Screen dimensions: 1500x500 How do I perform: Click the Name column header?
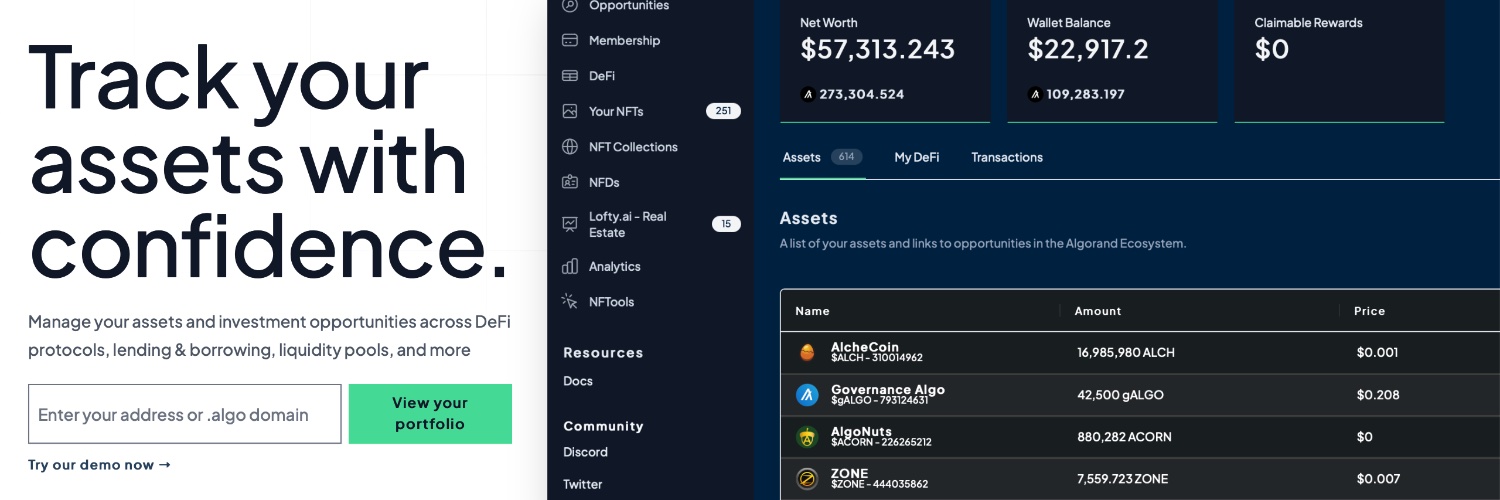tap(812, 311)
